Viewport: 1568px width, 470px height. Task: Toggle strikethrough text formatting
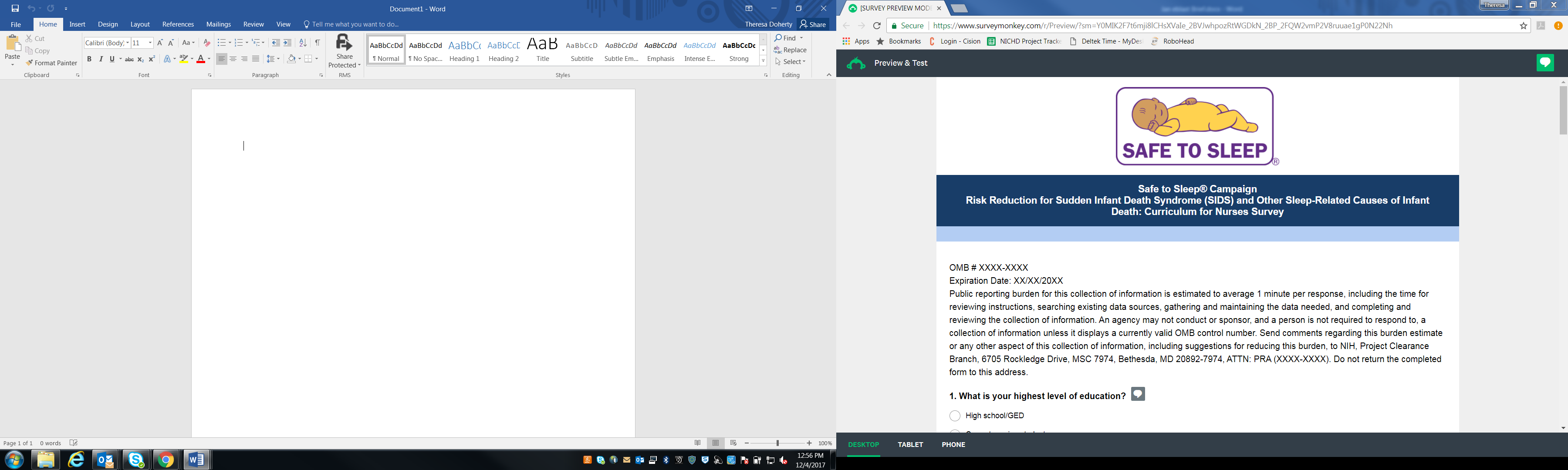(129, 59)
